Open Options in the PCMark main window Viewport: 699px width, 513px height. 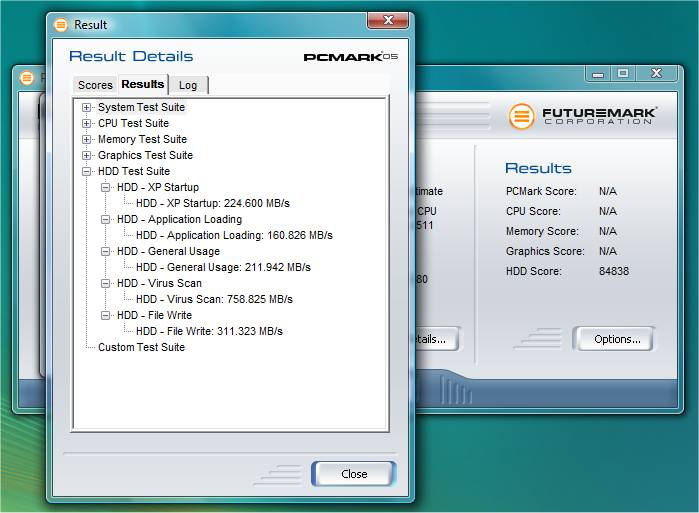pos(617,339)
